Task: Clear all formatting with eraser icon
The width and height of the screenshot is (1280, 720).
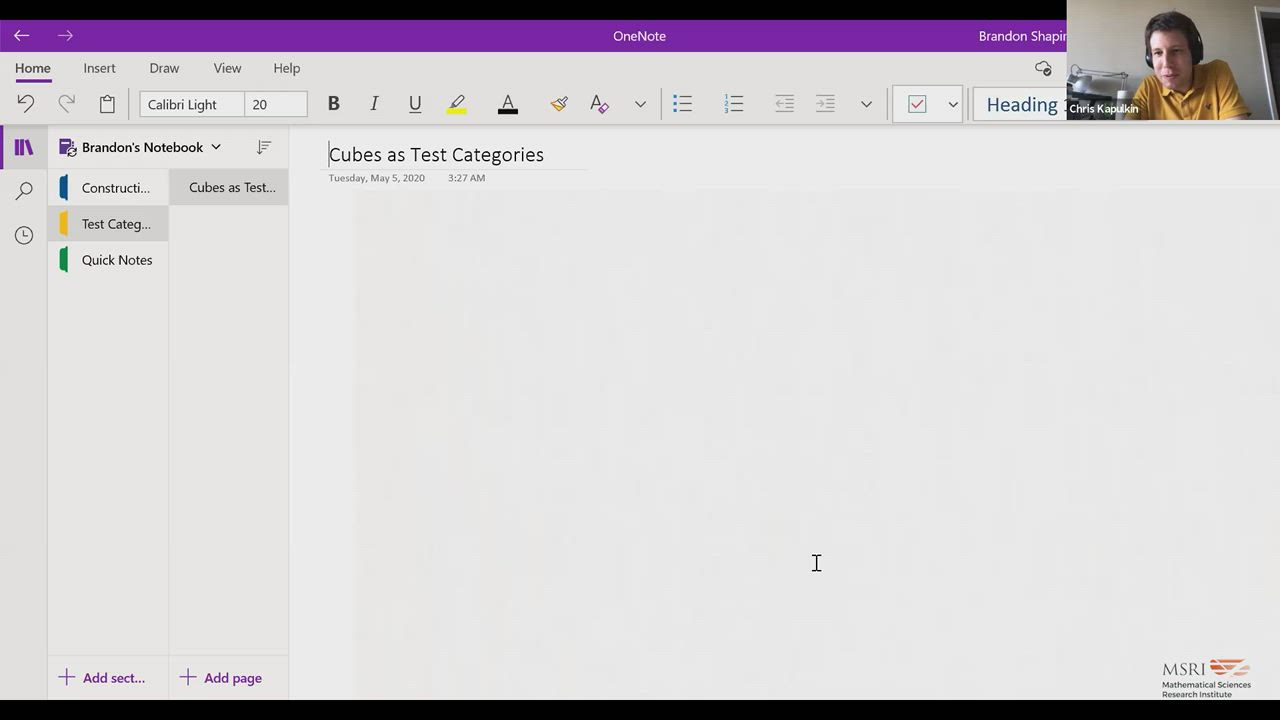Action: [599, 104]
